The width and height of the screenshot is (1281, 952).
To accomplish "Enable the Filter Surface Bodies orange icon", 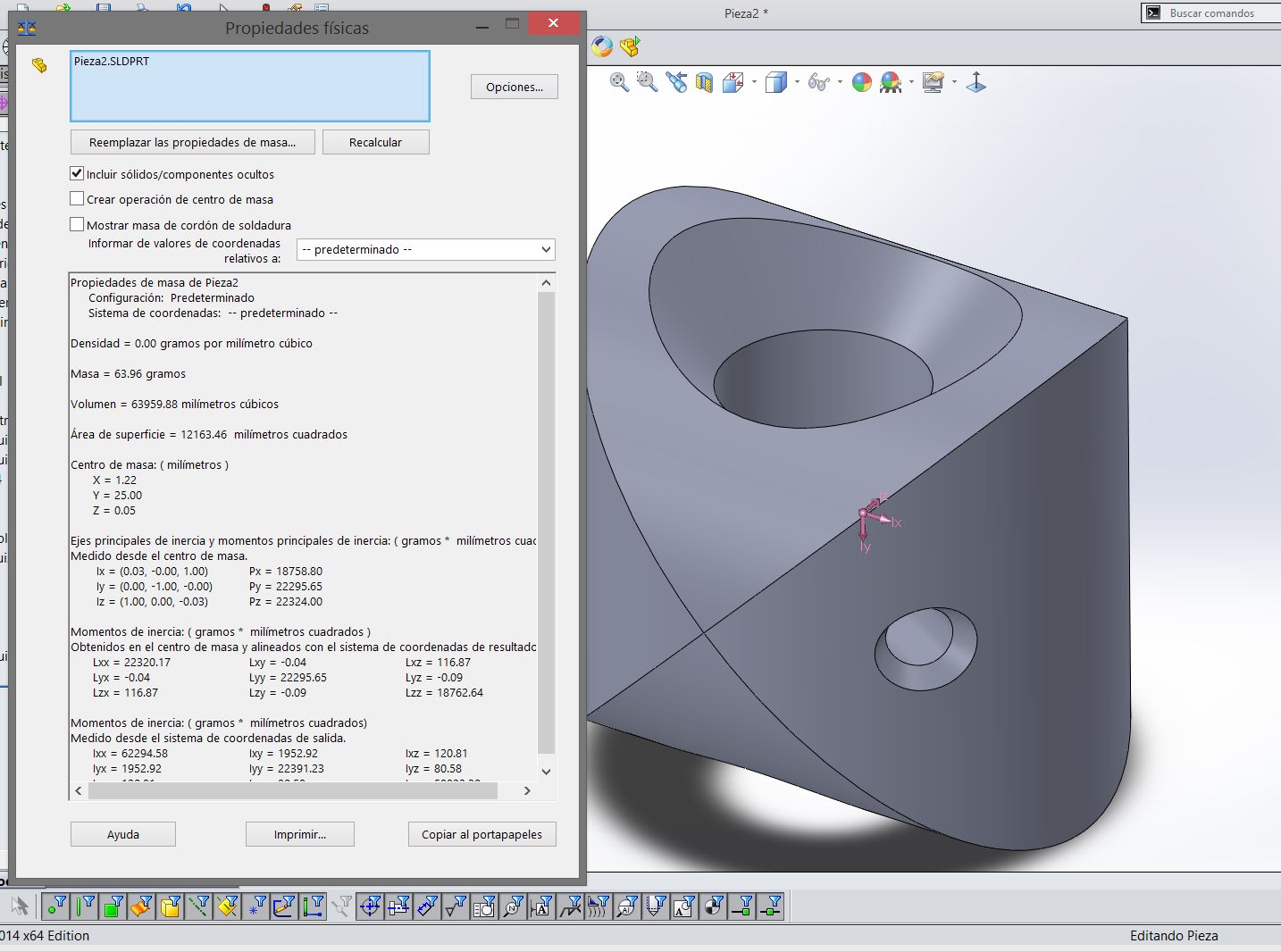I will [141, 906].
